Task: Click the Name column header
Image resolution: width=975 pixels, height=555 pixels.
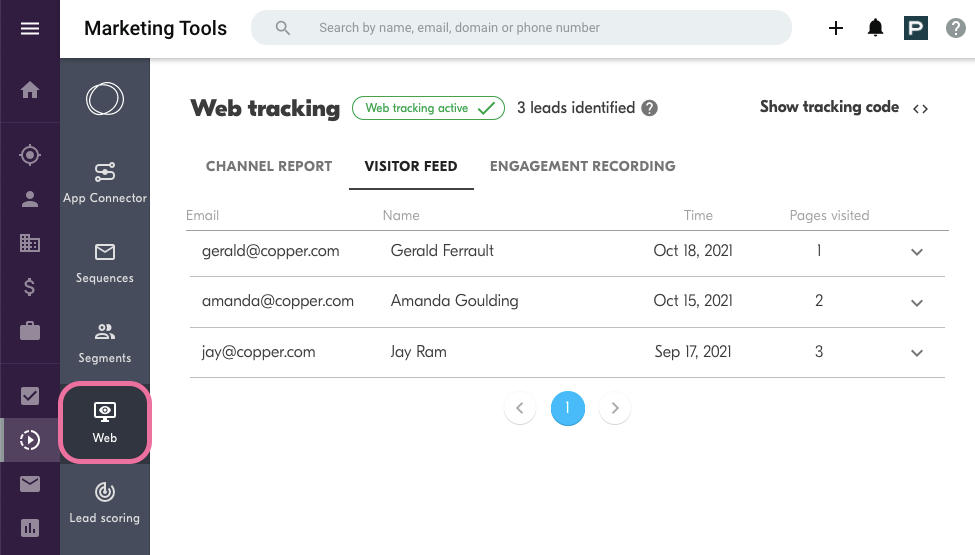Action: 401,215
